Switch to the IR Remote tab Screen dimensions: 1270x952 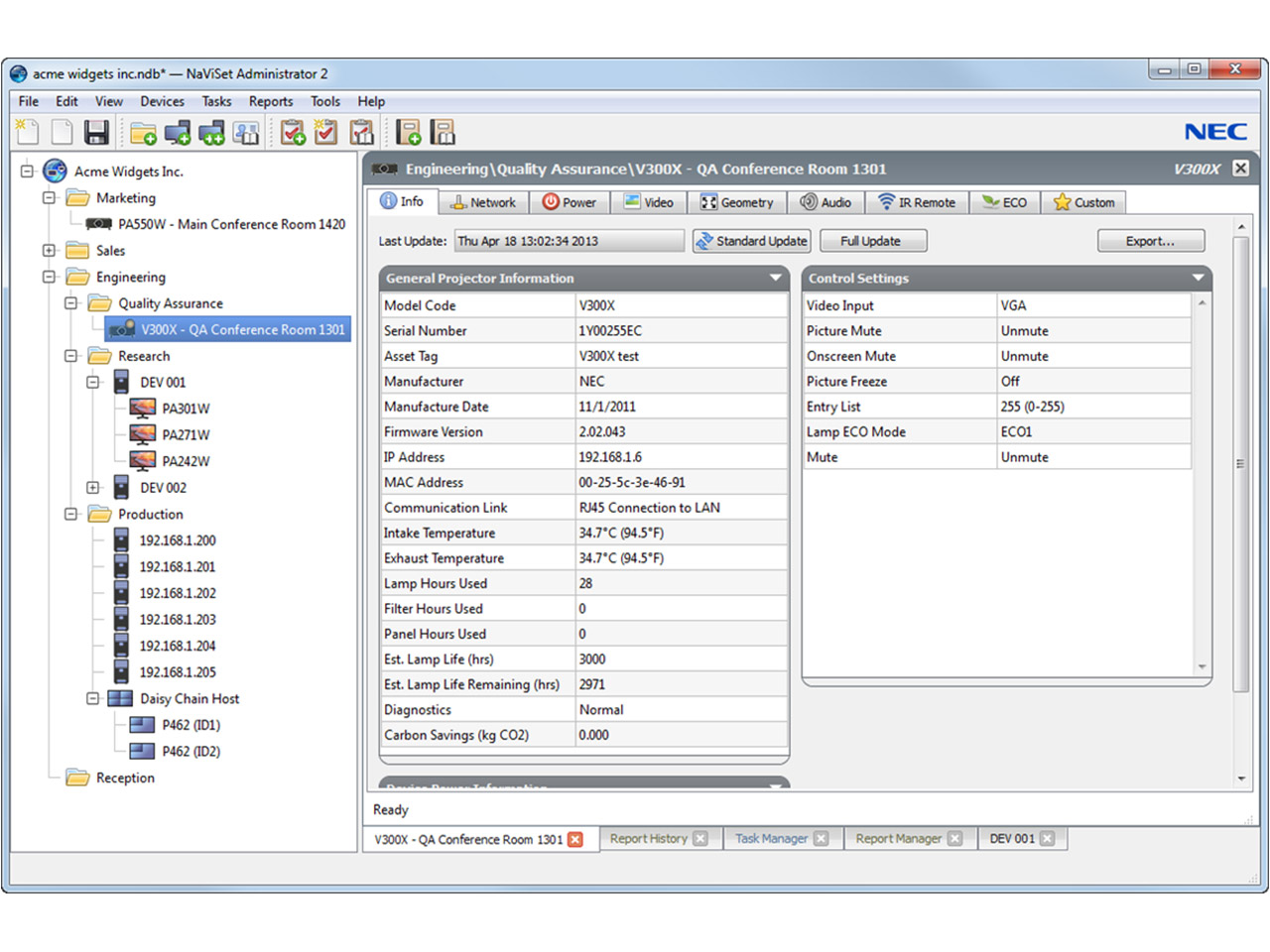point(917,202)
